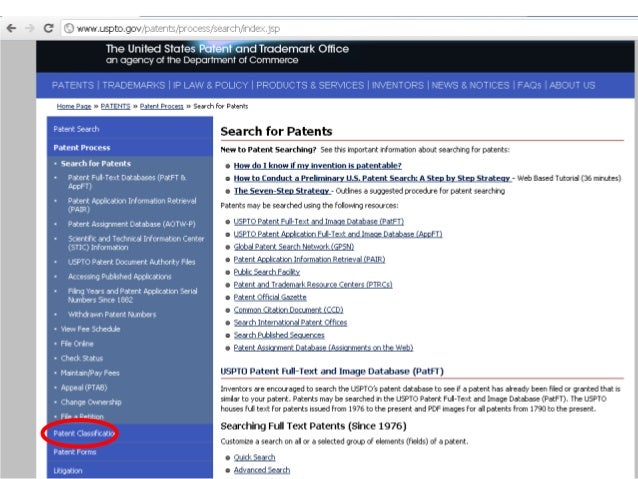Open The Seven-Step Strategy link
This screenshot has height=479, width=638.
coord(282,191)
